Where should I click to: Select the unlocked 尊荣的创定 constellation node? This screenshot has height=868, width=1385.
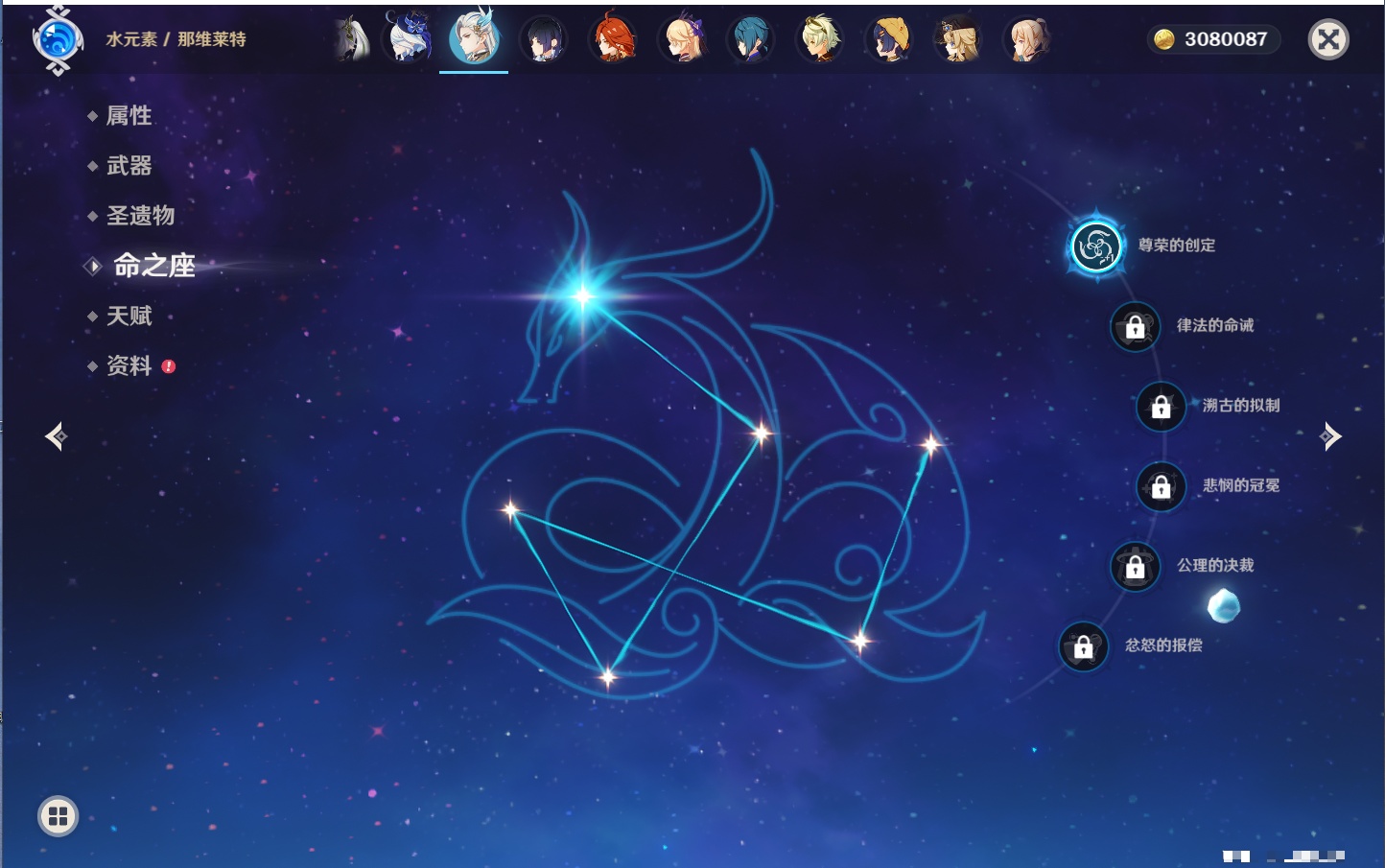(x=1095, y=246)
